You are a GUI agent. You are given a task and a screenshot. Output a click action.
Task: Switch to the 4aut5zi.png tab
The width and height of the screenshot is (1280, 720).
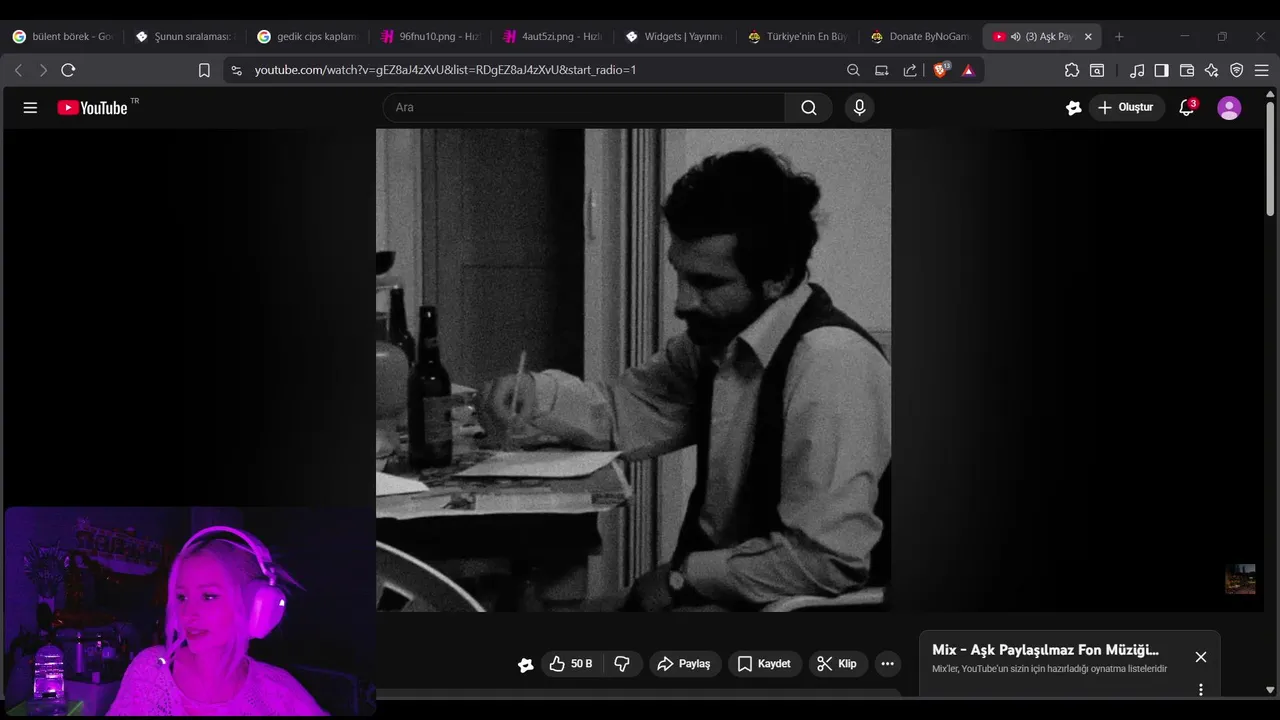[552, 36]
